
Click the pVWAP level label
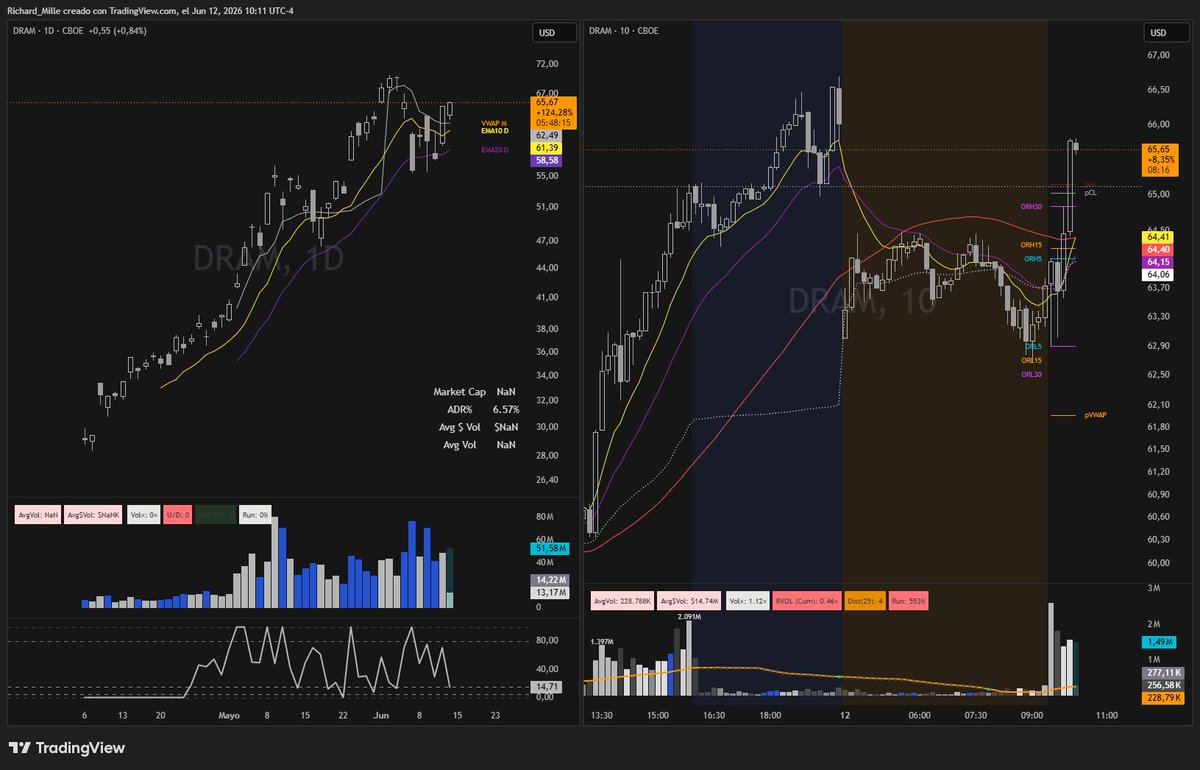(1096, 414)
